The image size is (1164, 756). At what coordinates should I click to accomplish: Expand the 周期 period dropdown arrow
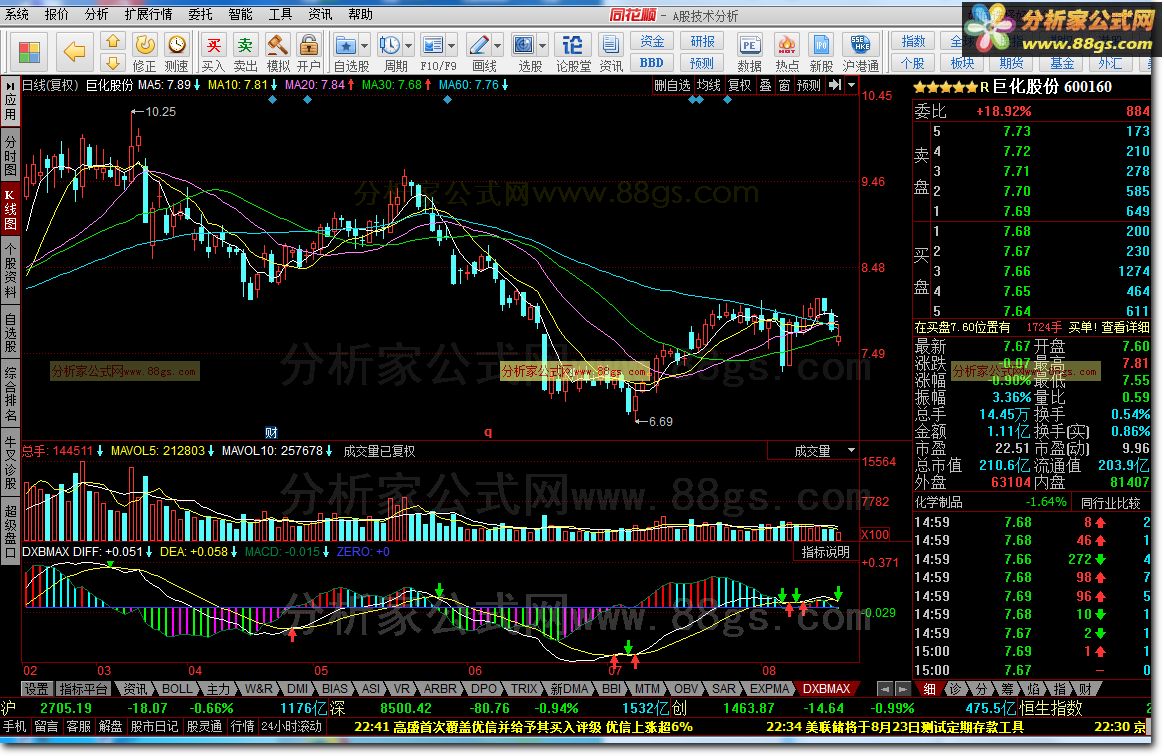408,46
